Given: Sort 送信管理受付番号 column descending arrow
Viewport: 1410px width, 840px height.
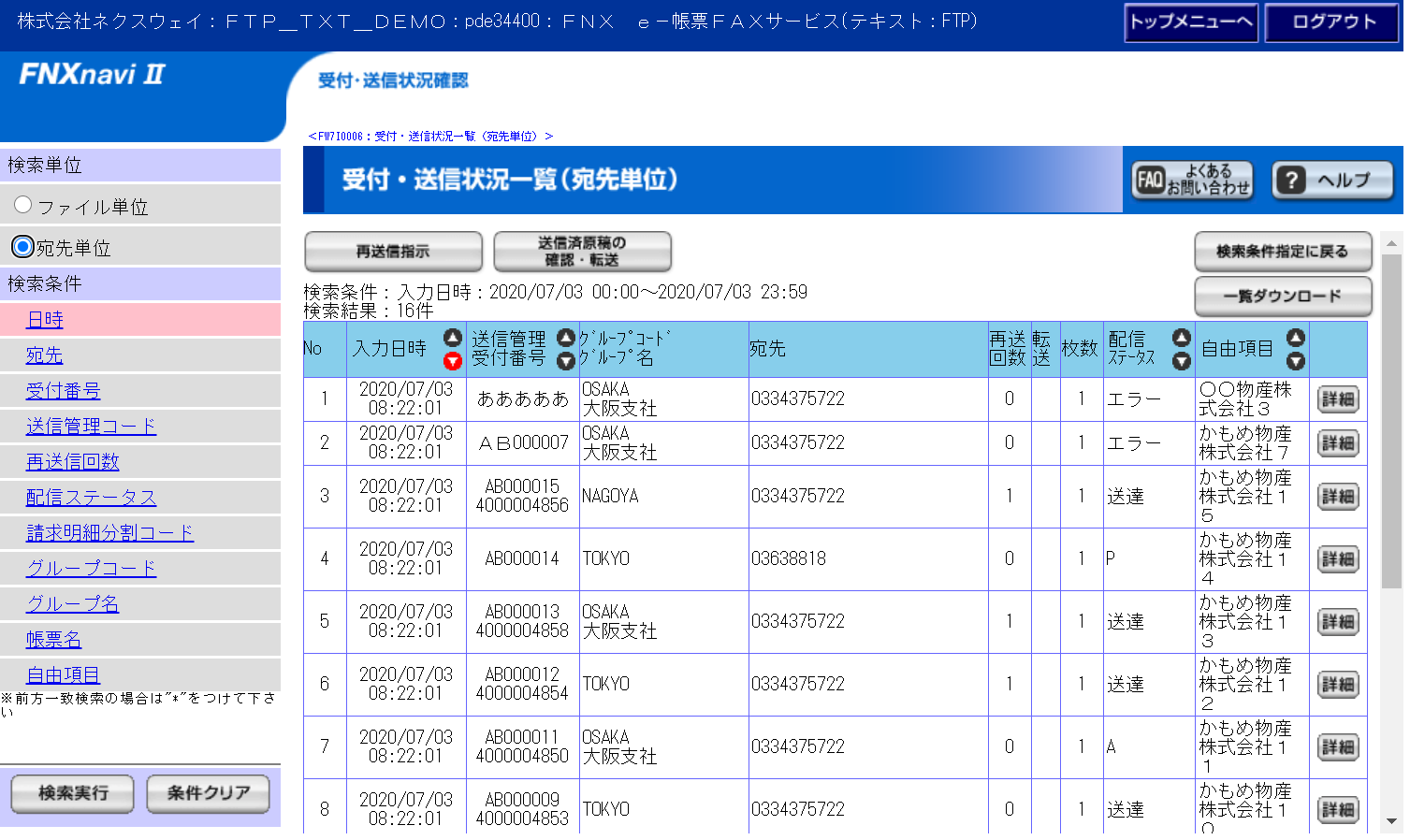Looking at the screenshot, I should (566, 361).
